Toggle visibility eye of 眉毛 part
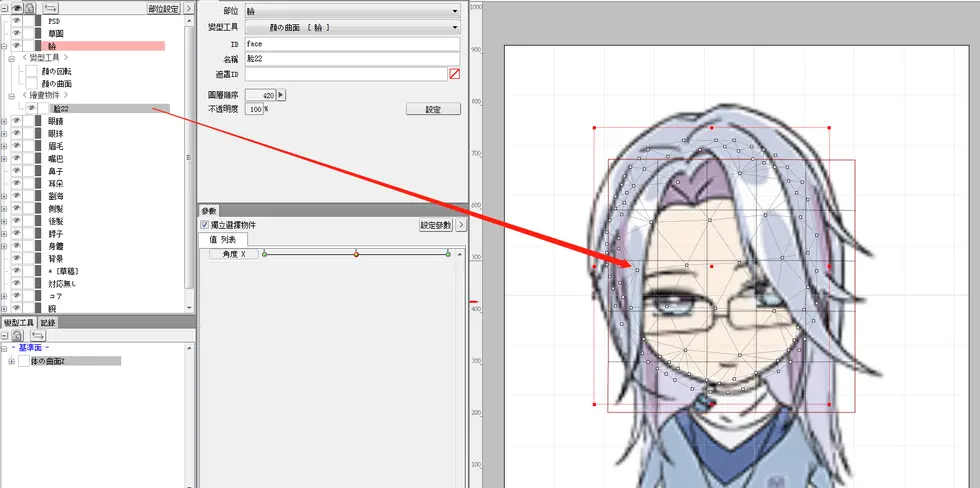 [16, 146]
